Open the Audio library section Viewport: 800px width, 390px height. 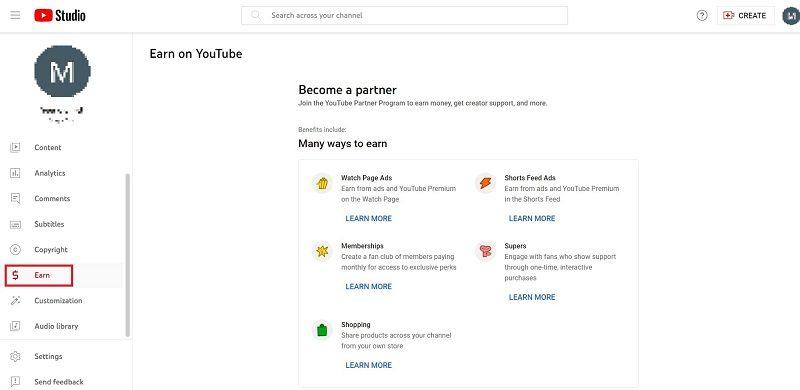[56, 326]
